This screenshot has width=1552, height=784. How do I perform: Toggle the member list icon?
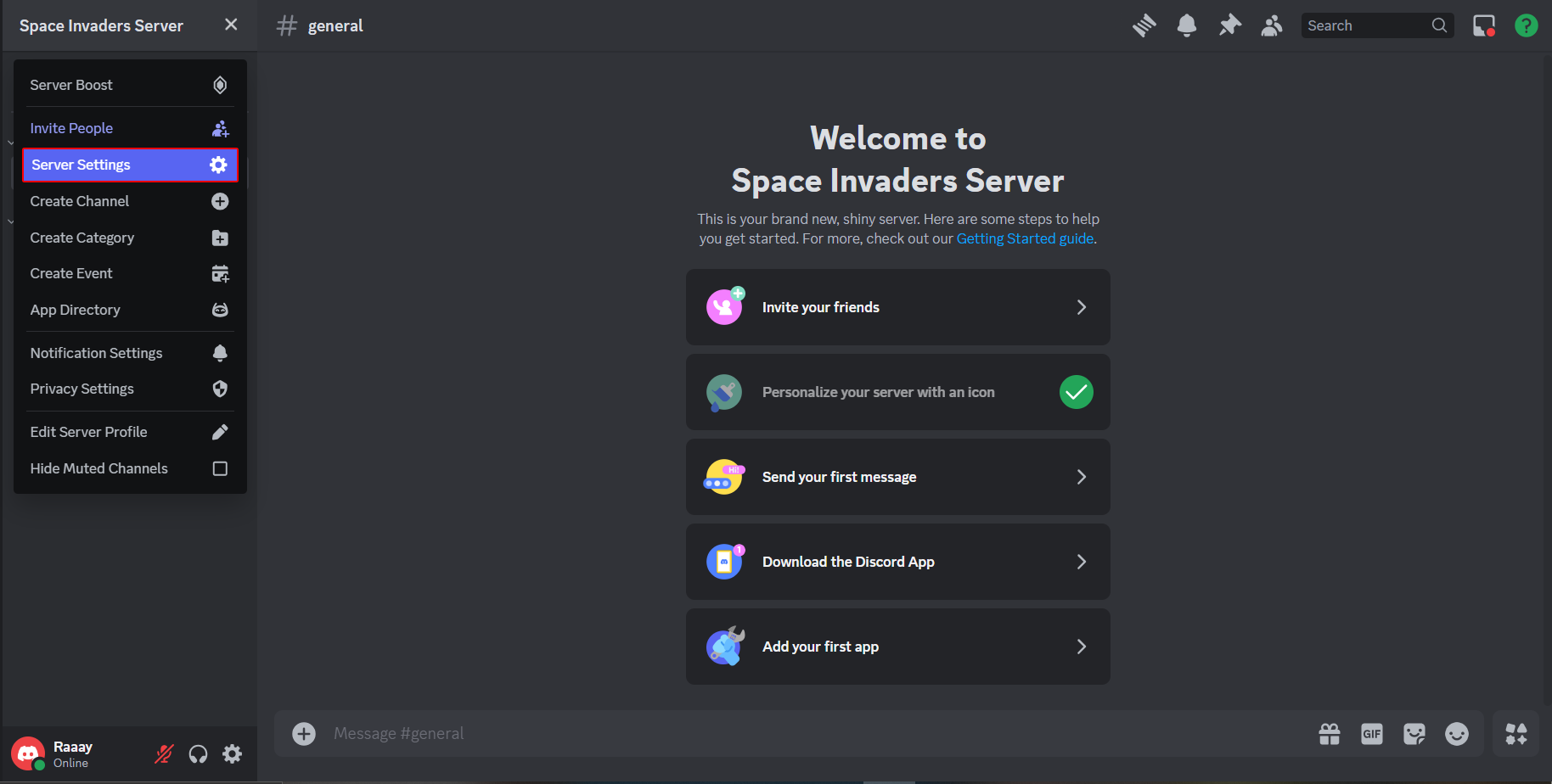coord(1271,25)
